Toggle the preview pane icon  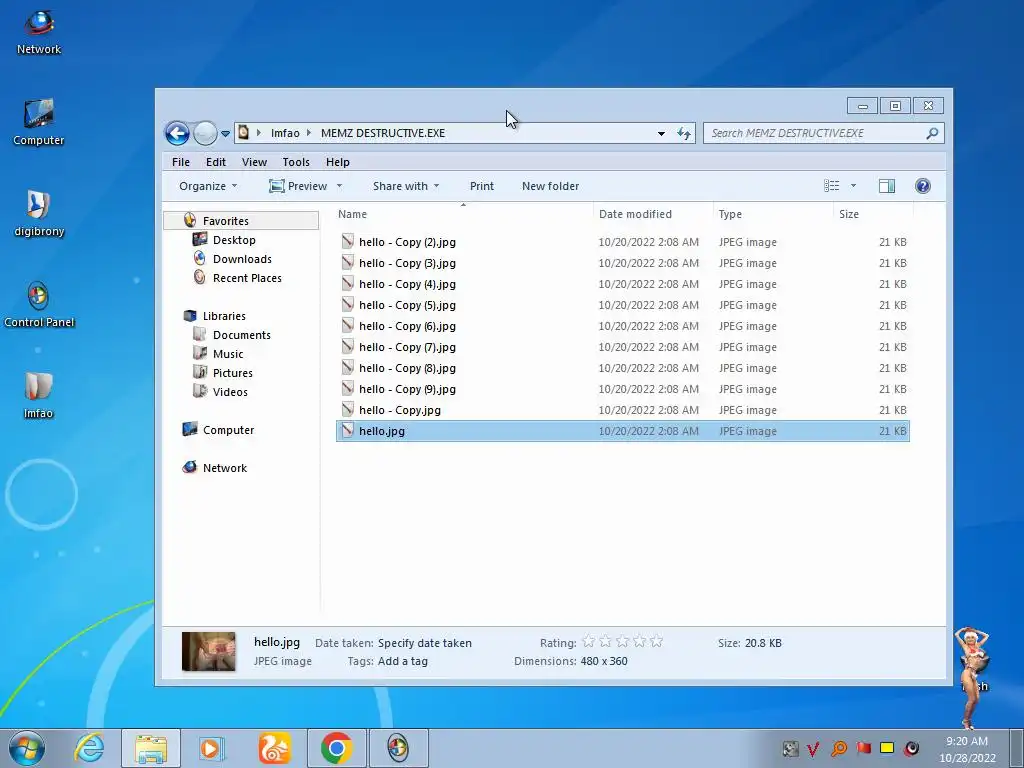tap(886, 186)
